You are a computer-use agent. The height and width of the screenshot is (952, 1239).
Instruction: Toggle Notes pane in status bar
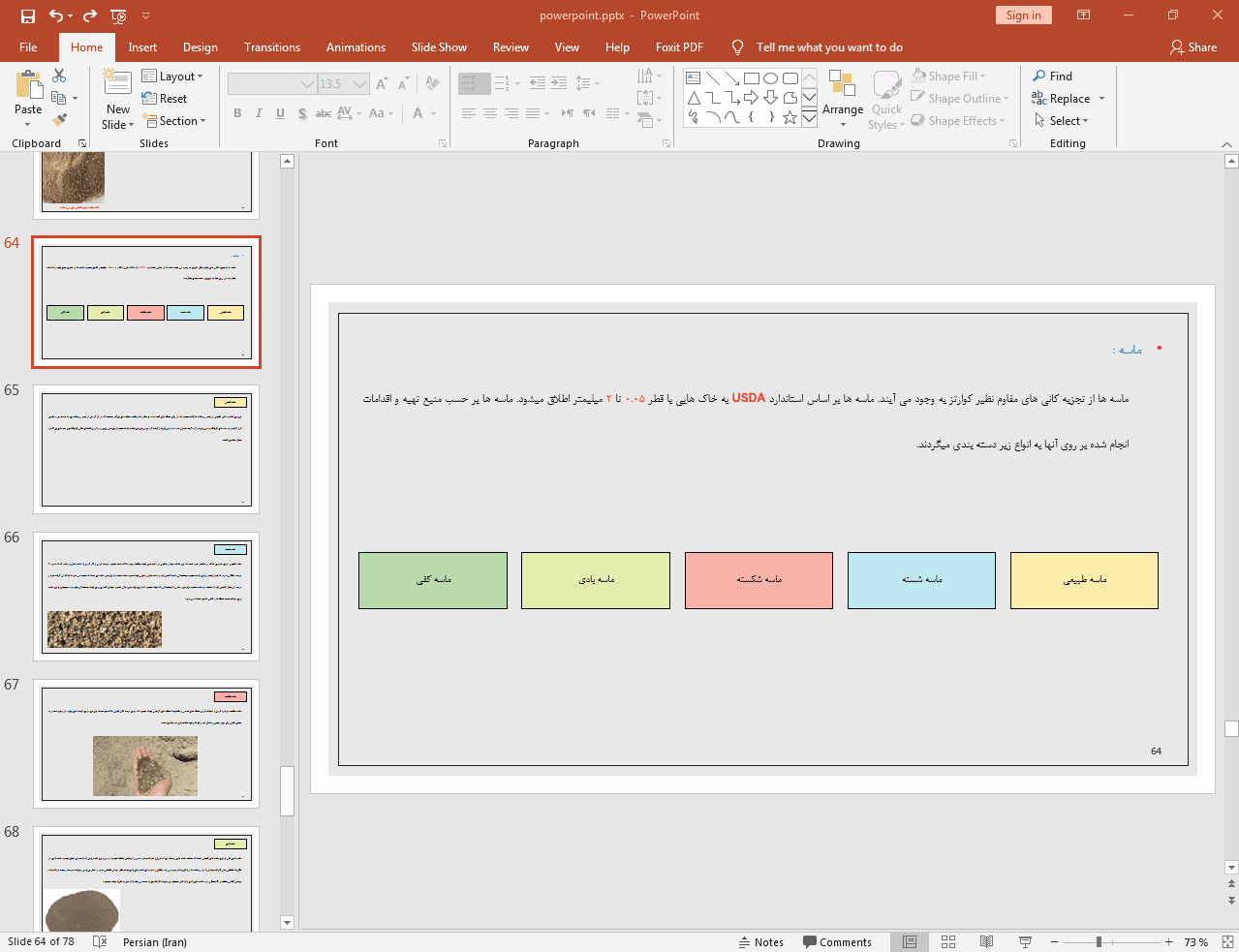761,941
